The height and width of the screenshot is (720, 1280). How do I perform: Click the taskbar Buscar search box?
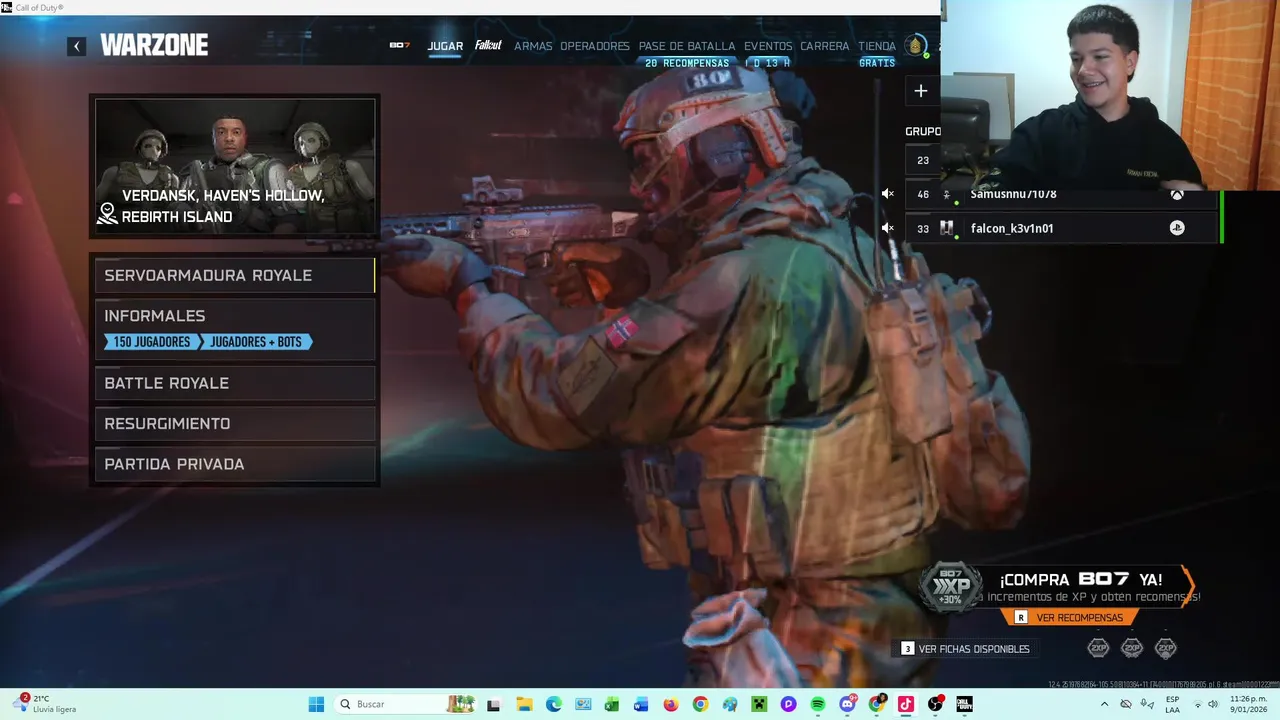(x=405, y=704)
